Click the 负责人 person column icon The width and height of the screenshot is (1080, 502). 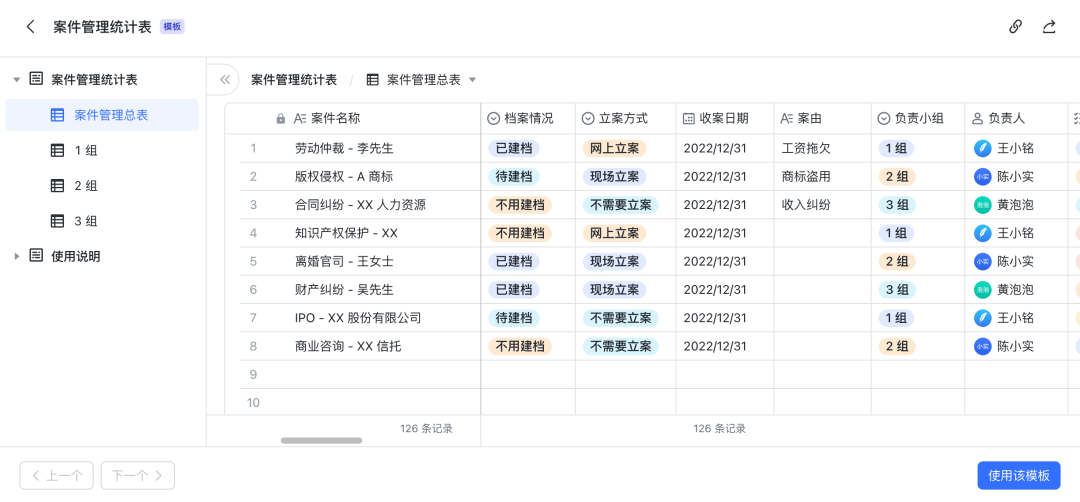point(977,119)
